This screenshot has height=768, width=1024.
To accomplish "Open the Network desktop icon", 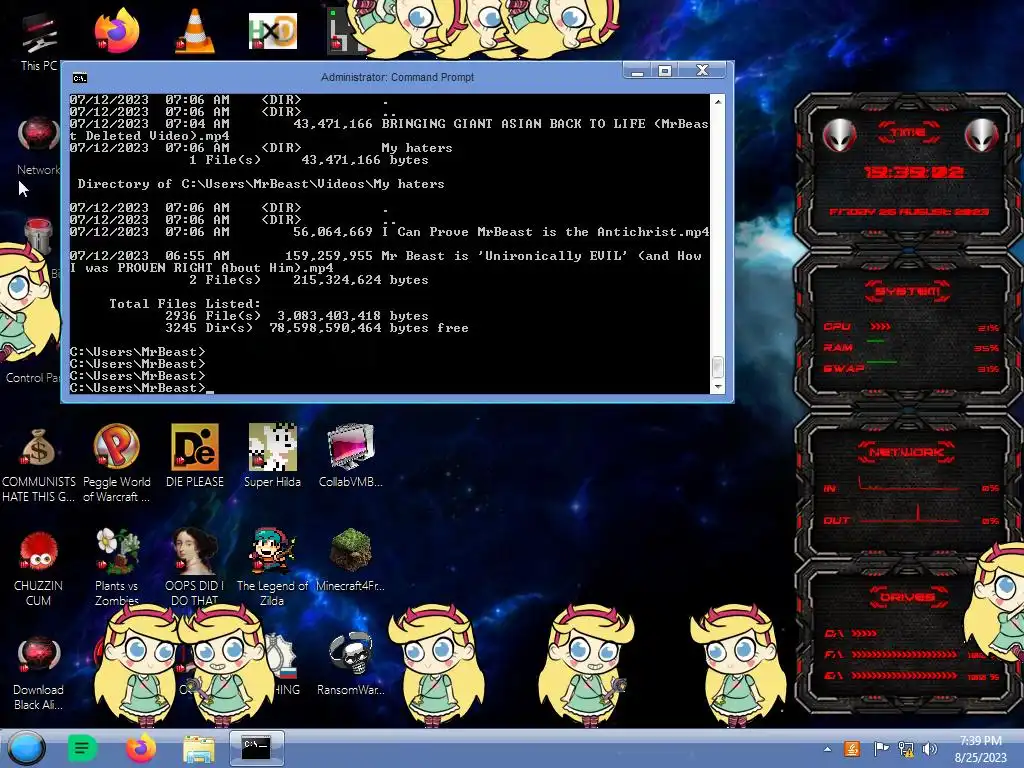I will click(38, 145).
